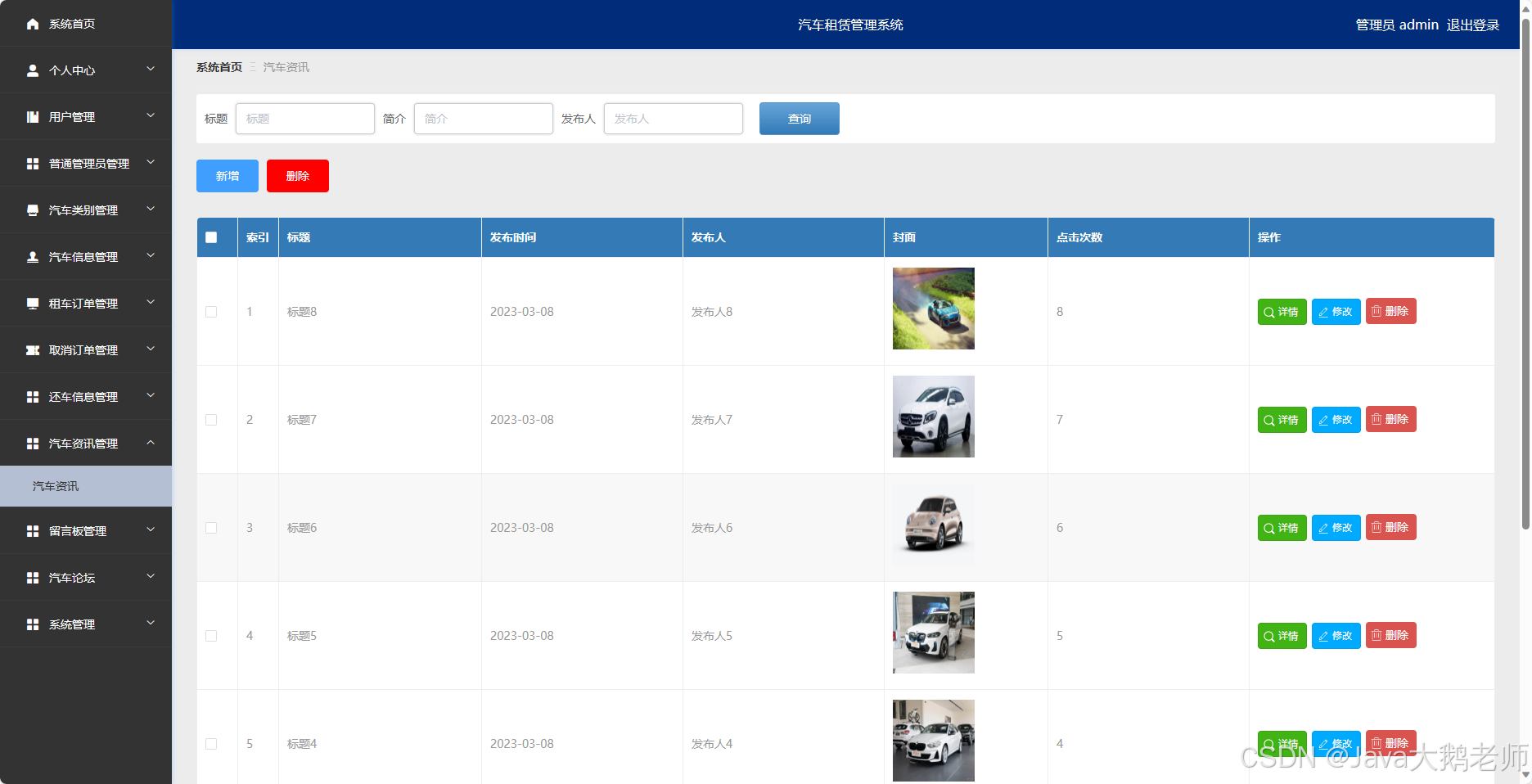This screenshot has width=1532, height=784.
Task: Click the grid icon for 普通管理员管理
Action: click(33, 164)
